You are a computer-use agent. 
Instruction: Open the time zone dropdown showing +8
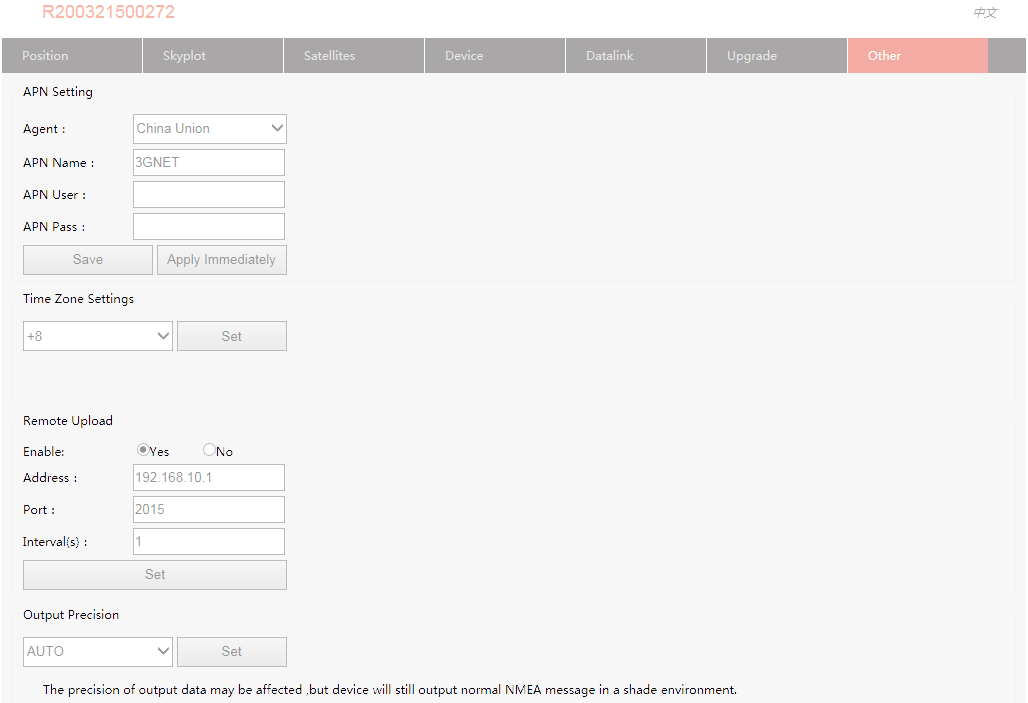pyautogui.click(x=98, y=336)
